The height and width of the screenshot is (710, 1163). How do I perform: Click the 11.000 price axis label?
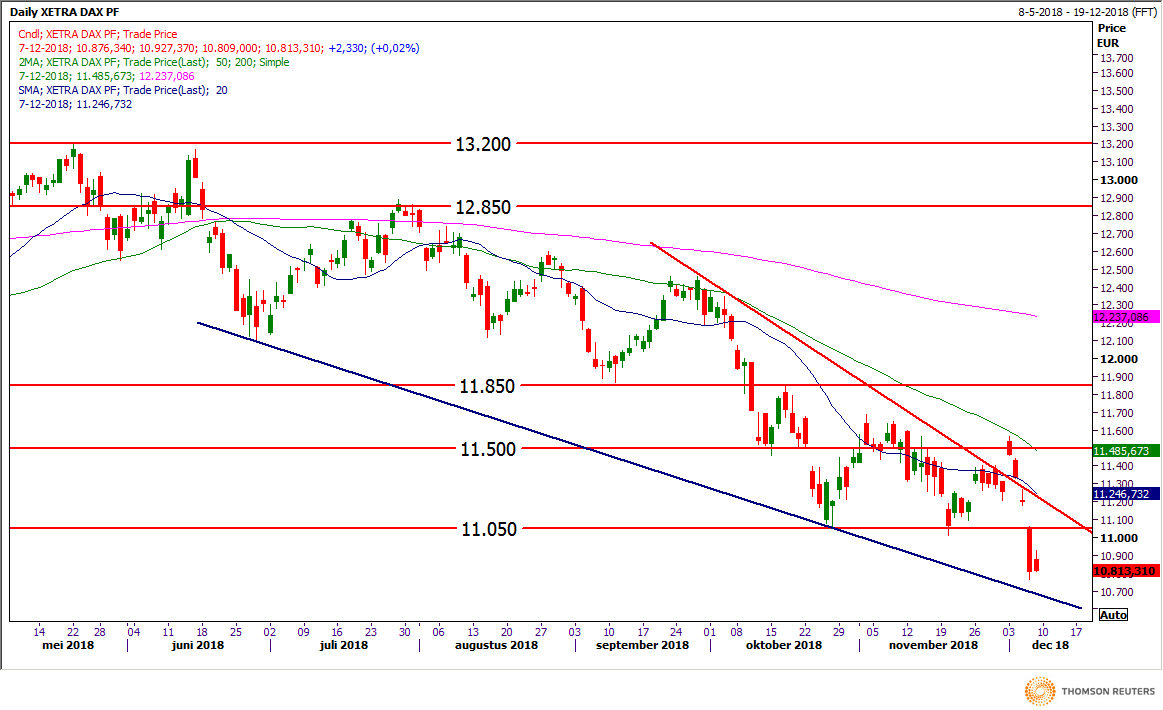(x=1118, y=539)
